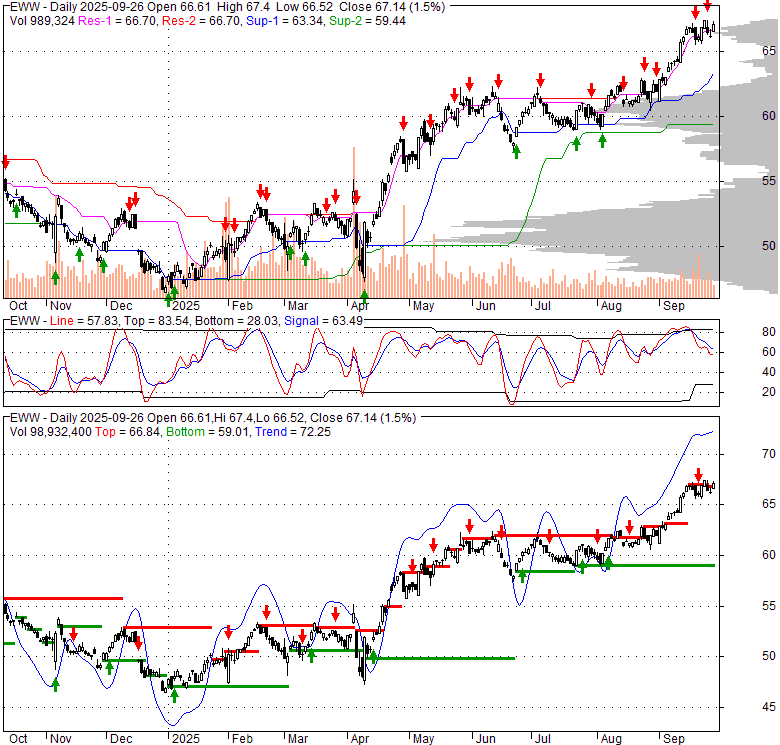Screen dimensions: 780x745
Task: Select the 70 price level label
Action: [x=769, y=454]
